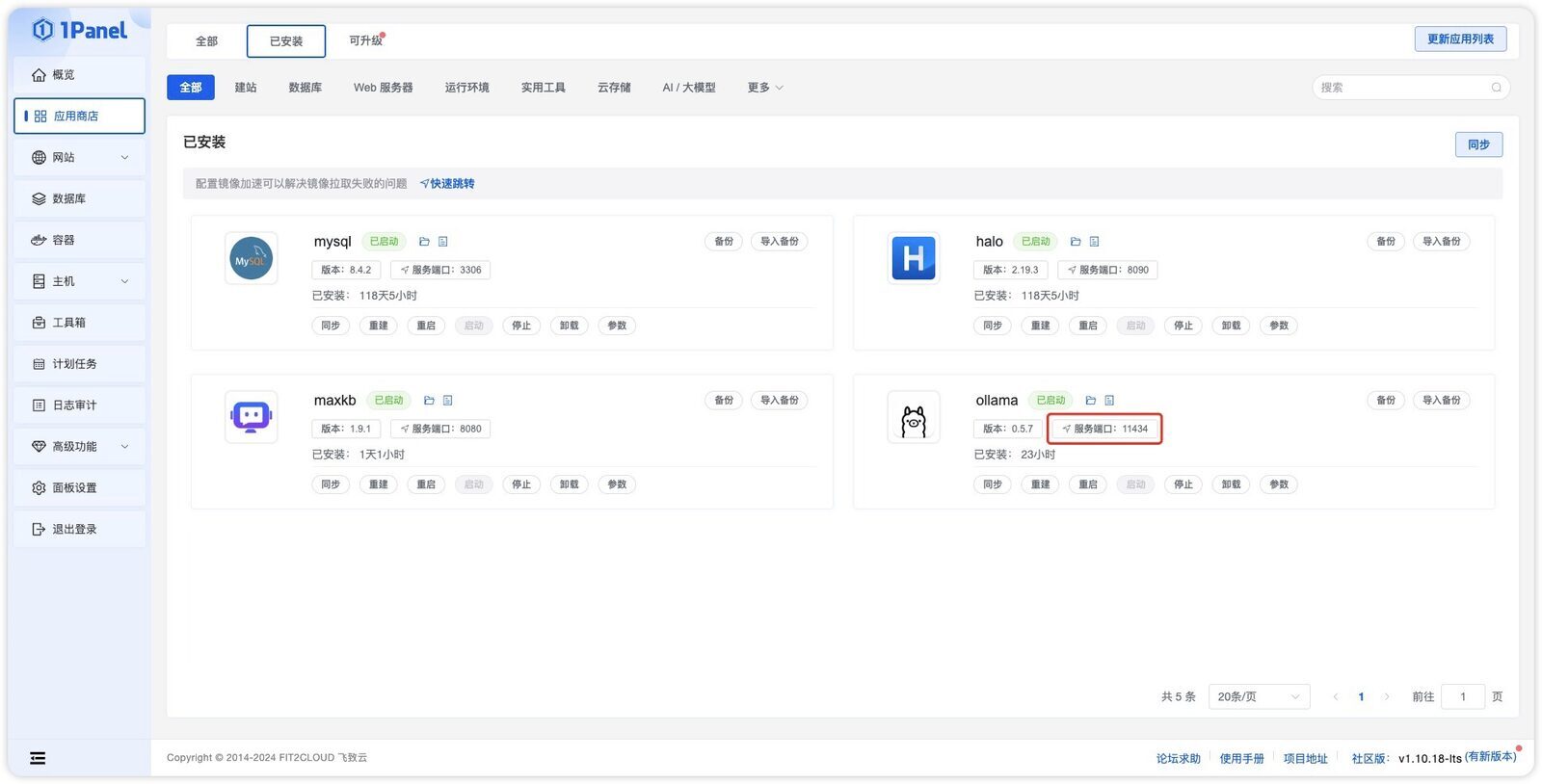The image size is (1542, 784).
Task: Click 参数 for ollama
Action: coord(1279,484)
